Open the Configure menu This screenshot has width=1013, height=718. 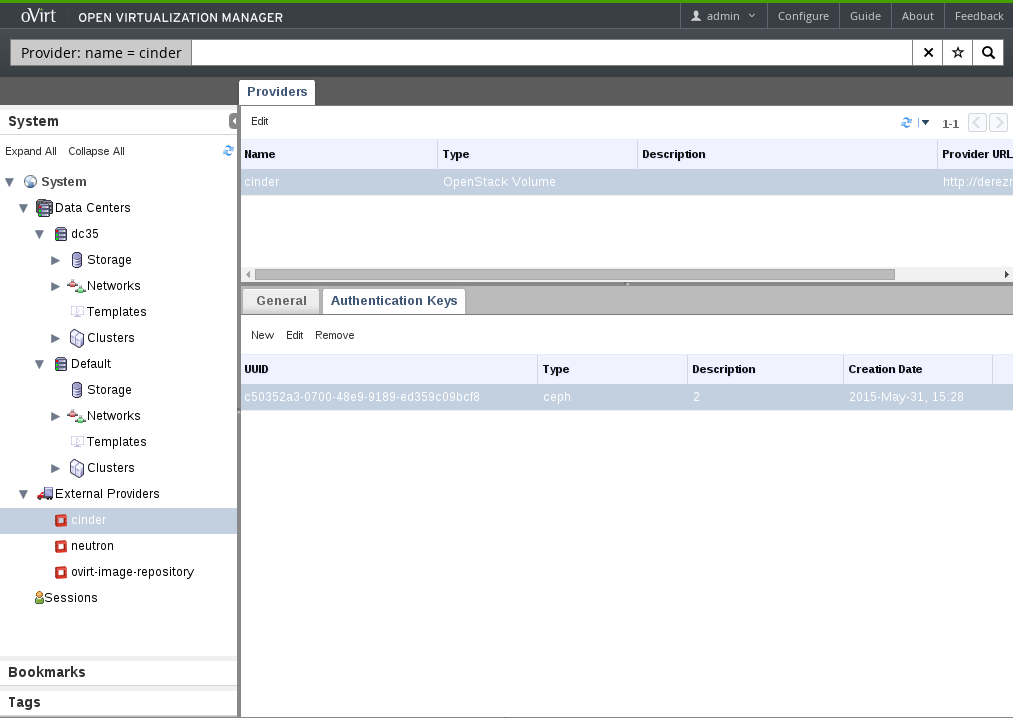(x=803, y=16)
